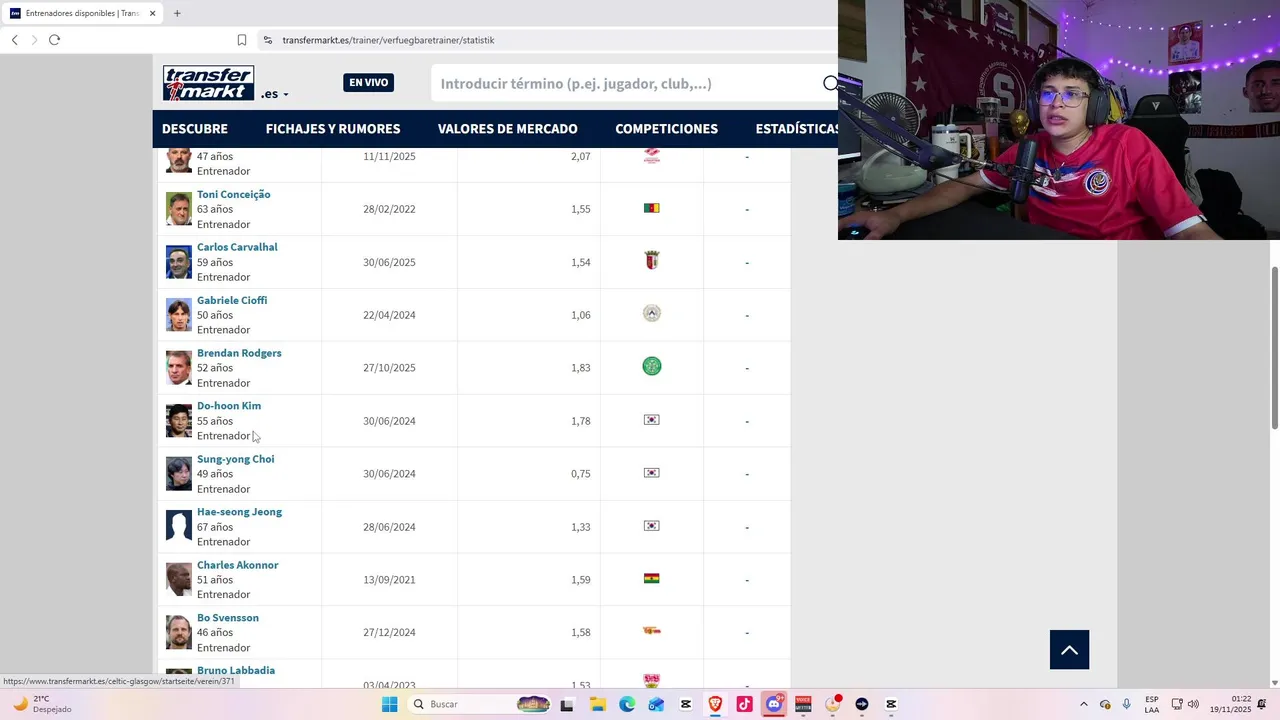Open the VALORES DE MERCADO menu
This screenshot has width=1280, height=720.
click(x=507, y=129)
